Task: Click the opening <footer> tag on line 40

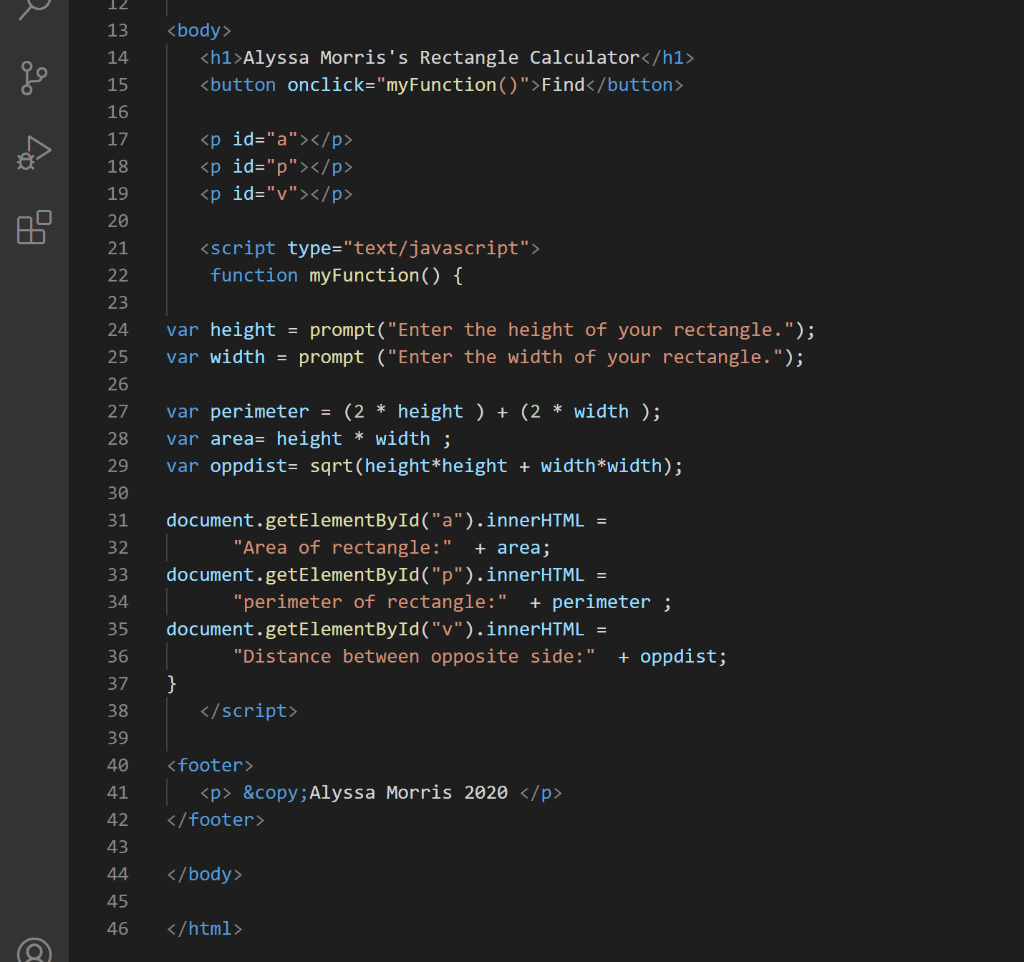Action: coord(210,765)
